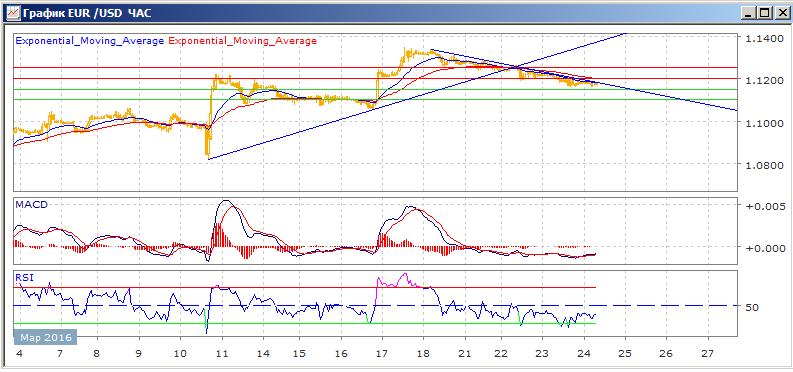The height and width of the screenshot is (372, 793).
Task: Click the window title График EUR/USD ЧАС
Action: [x=87, y=13]
